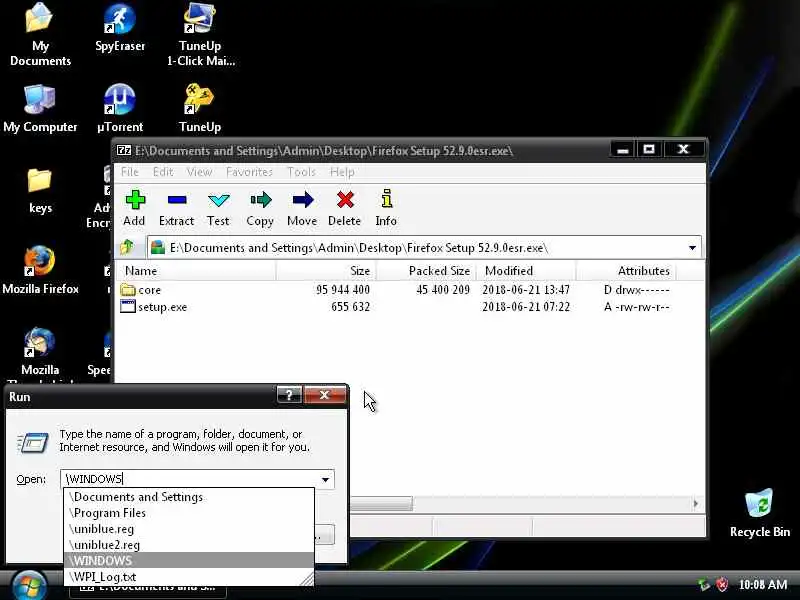Select the Copy toolbar icon
800x600 pixels.
[260, 208]
